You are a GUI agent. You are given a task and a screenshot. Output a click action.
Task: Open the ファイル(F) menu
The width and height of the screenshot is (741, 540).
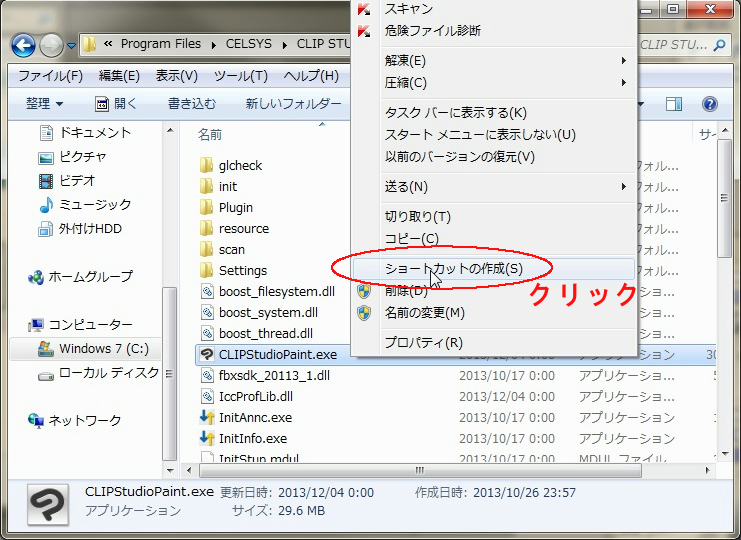click(50, 76)
